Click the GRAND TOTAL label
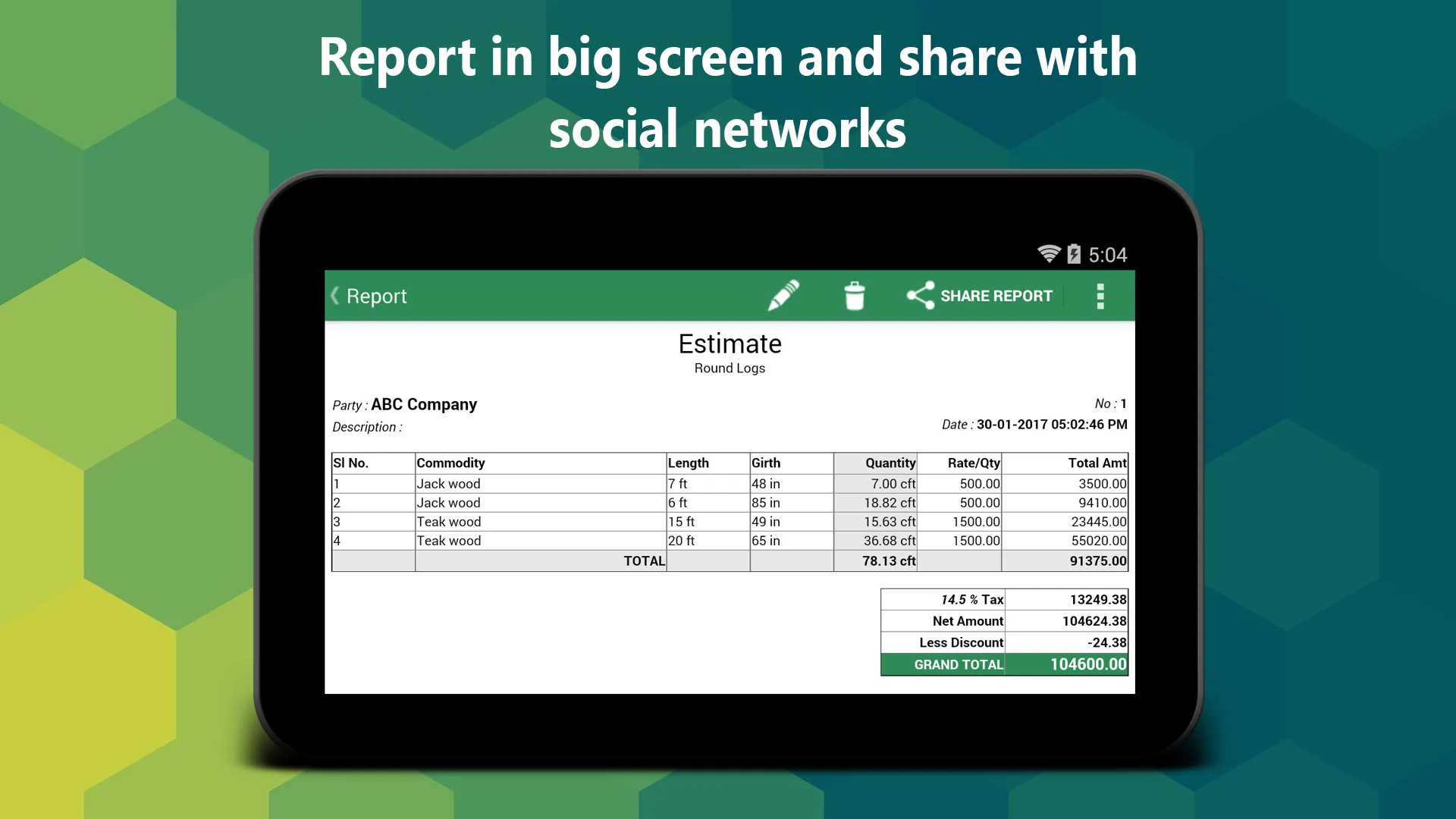 [x=959, y=664]
